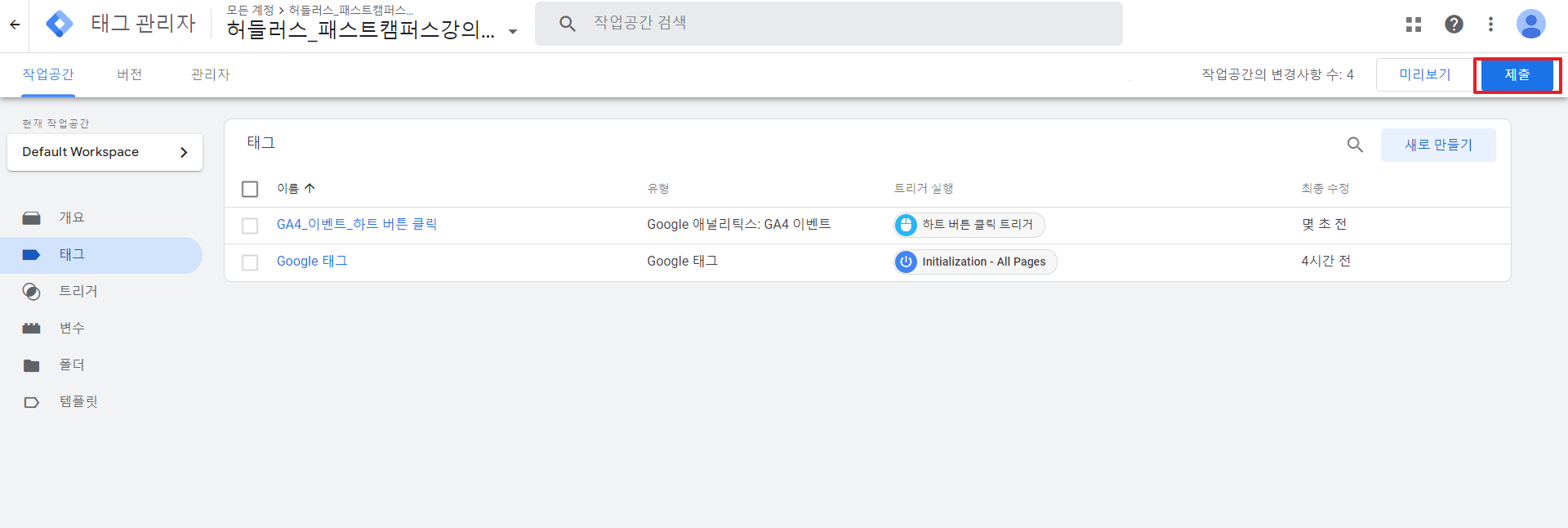The image size is (1568, 528).
Task: Click the 하트 버튼 클릭 트리거 chip
Action: coord(969,225)
